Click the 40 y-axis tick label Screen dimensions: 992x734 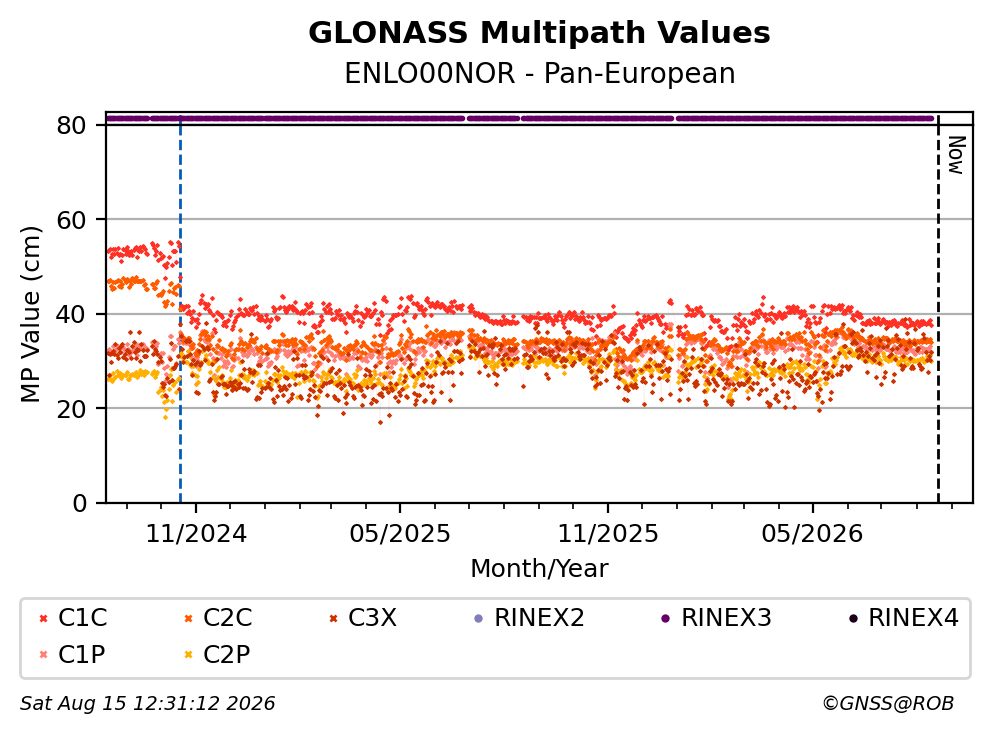coord(71,314)
